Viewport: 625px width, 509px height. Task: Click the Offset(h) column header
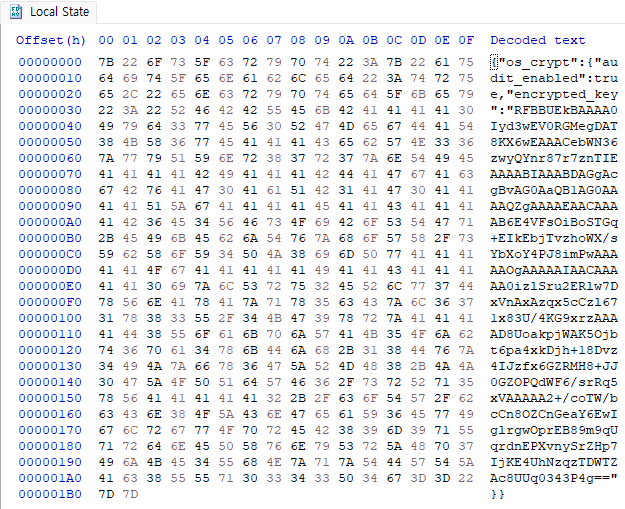click(x=51, y=40)
